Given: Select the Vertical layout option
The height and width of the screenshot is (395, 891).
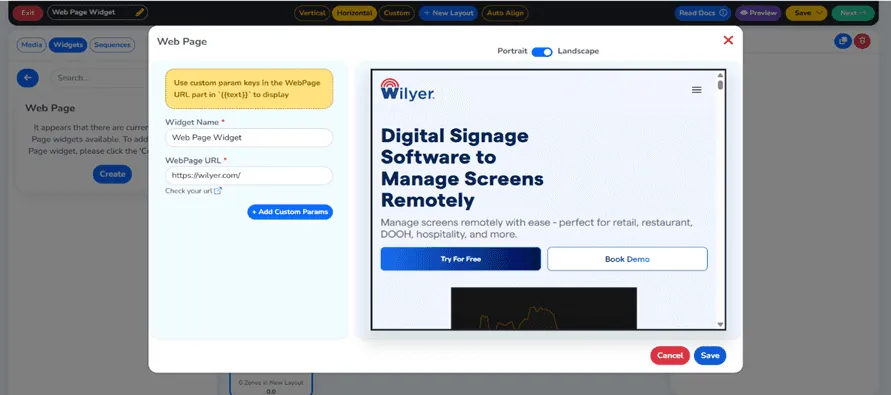Looking at the screenshot, I should [x=312, y=13].
